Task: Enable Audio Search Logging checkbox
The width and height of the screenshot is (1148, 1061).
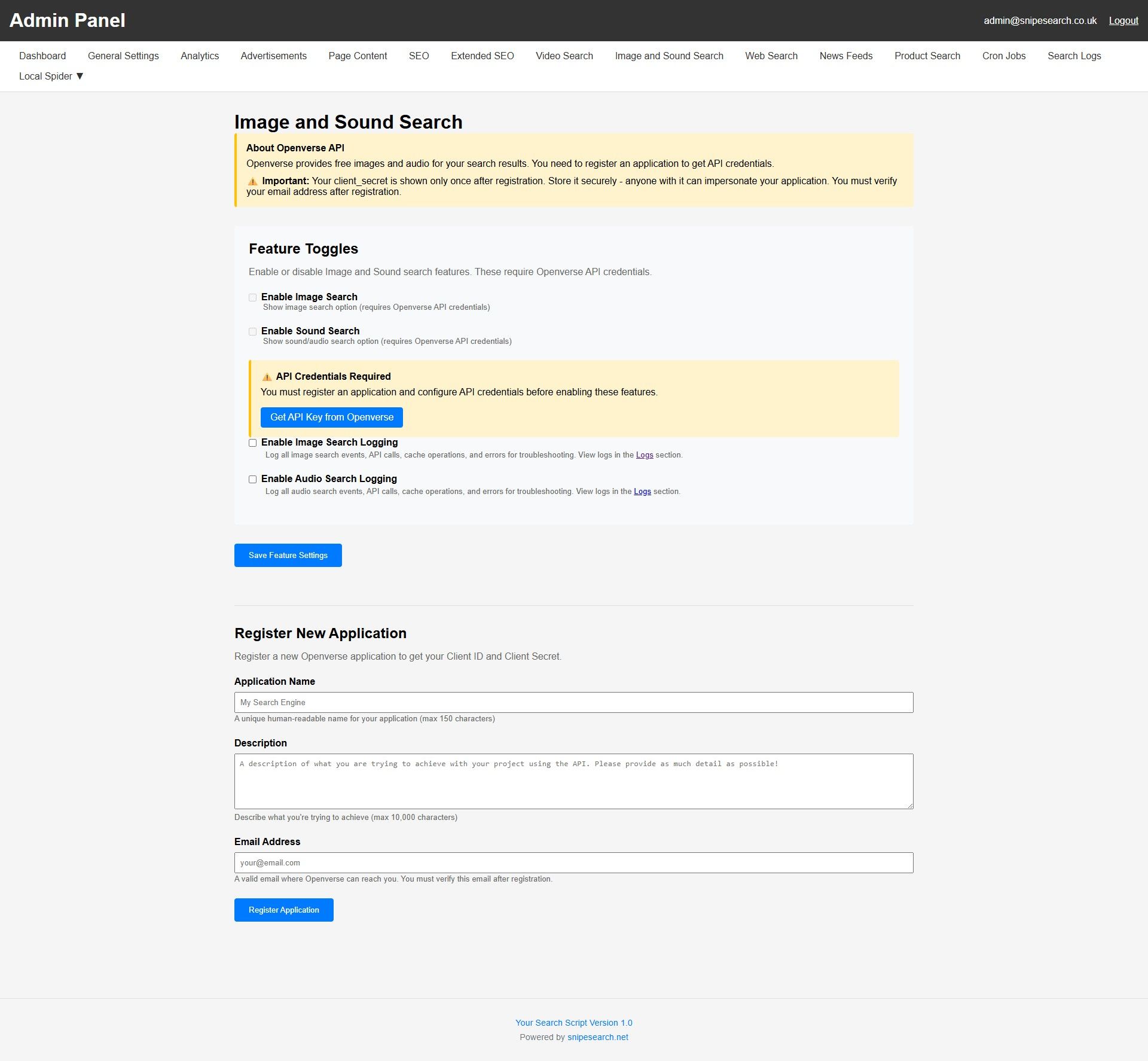Action: point(252,479)
